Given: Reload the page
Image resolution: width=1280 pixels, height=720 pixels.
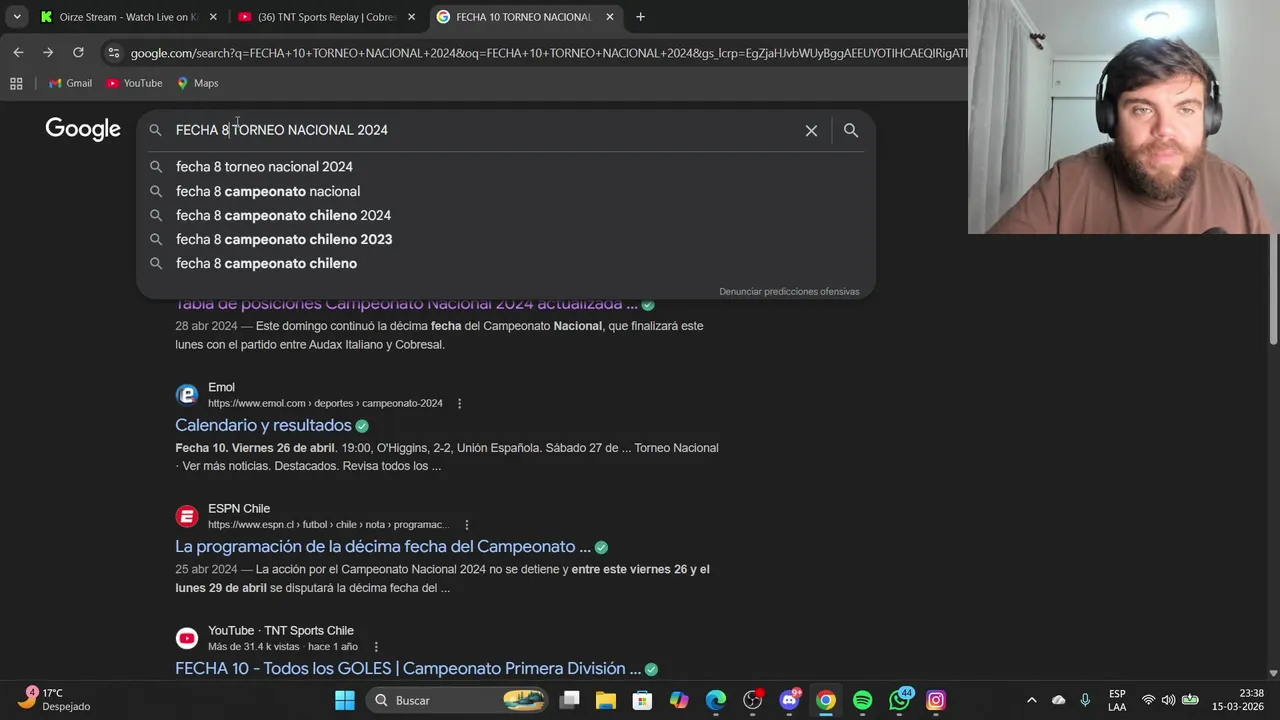Looking at the screenshot, I should (78, 52).
